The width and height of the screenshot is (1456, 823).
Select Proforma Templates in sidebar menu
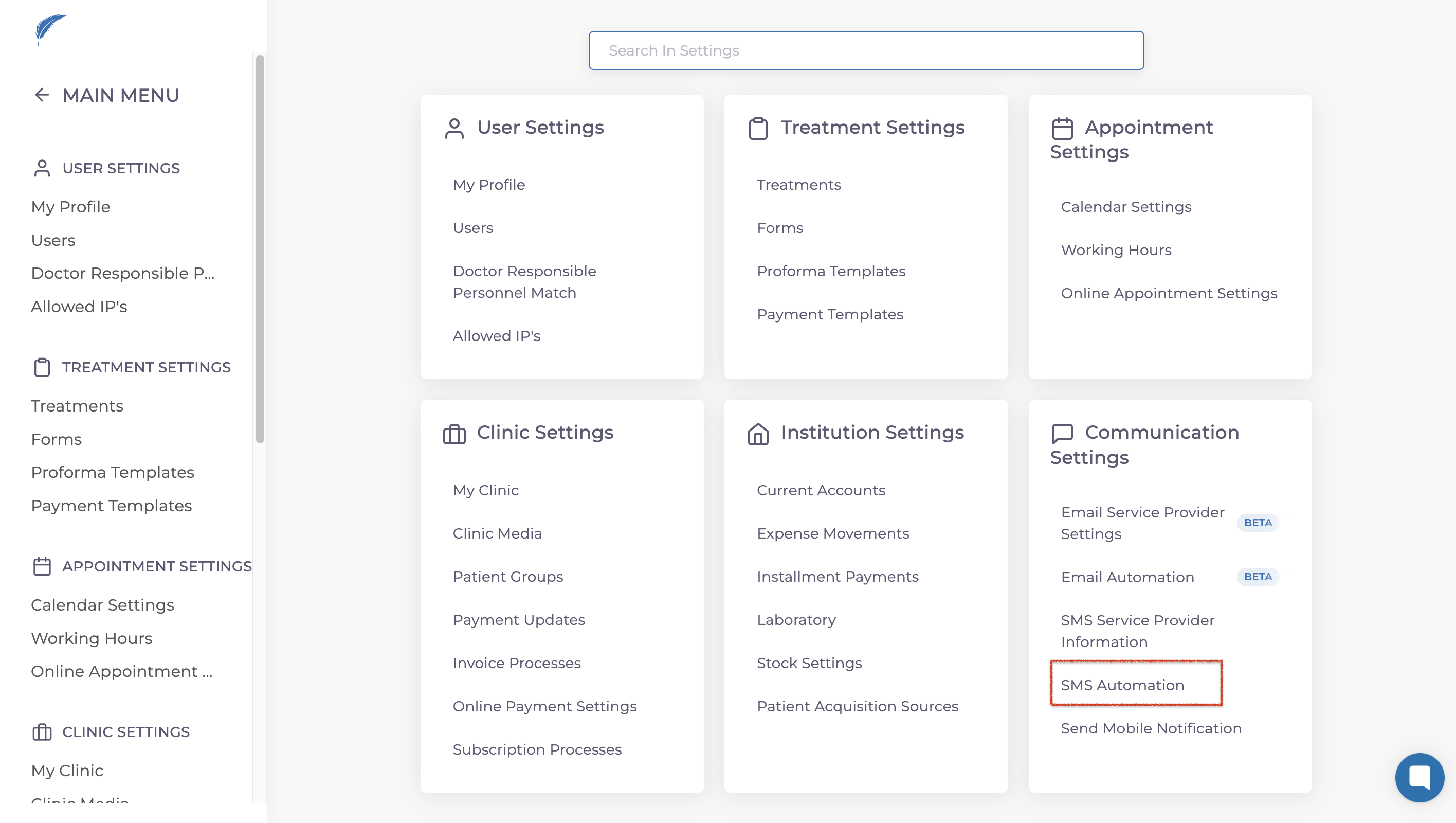pyautogui.click(x=113, y=472)
